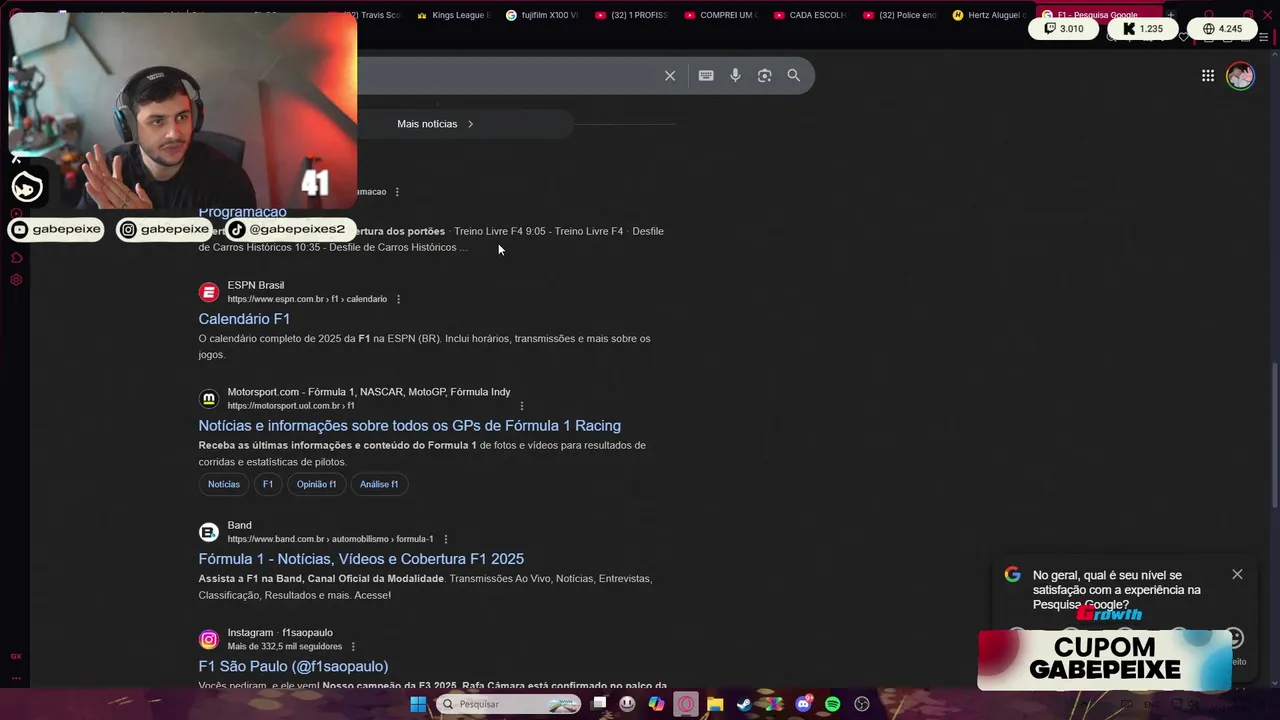Switch to the COMPREI UM tab
This screenshot has width=1280, height=720.
(720, 15)
